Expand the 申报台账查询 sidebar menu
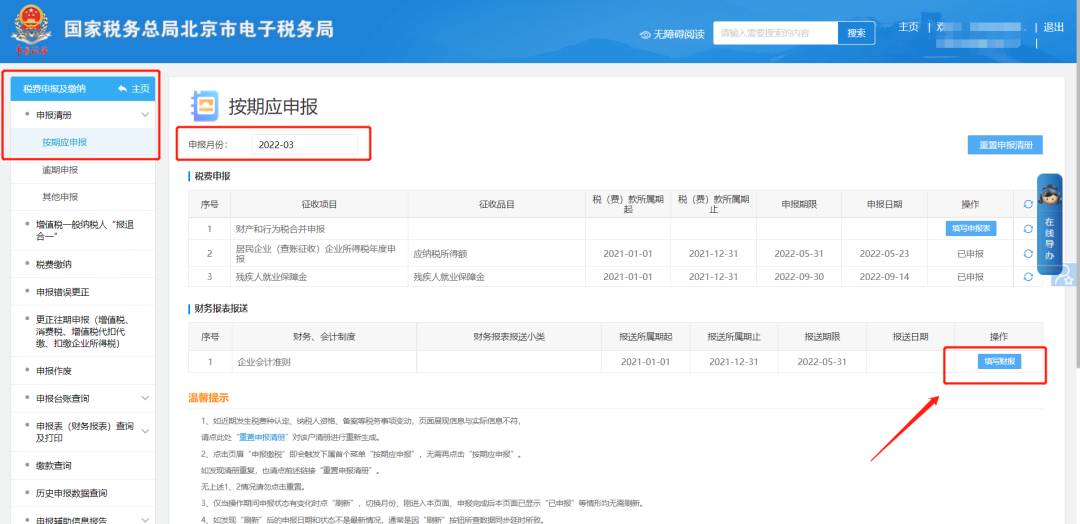This screenshot has height=524, width=1080. coord(145,399)
